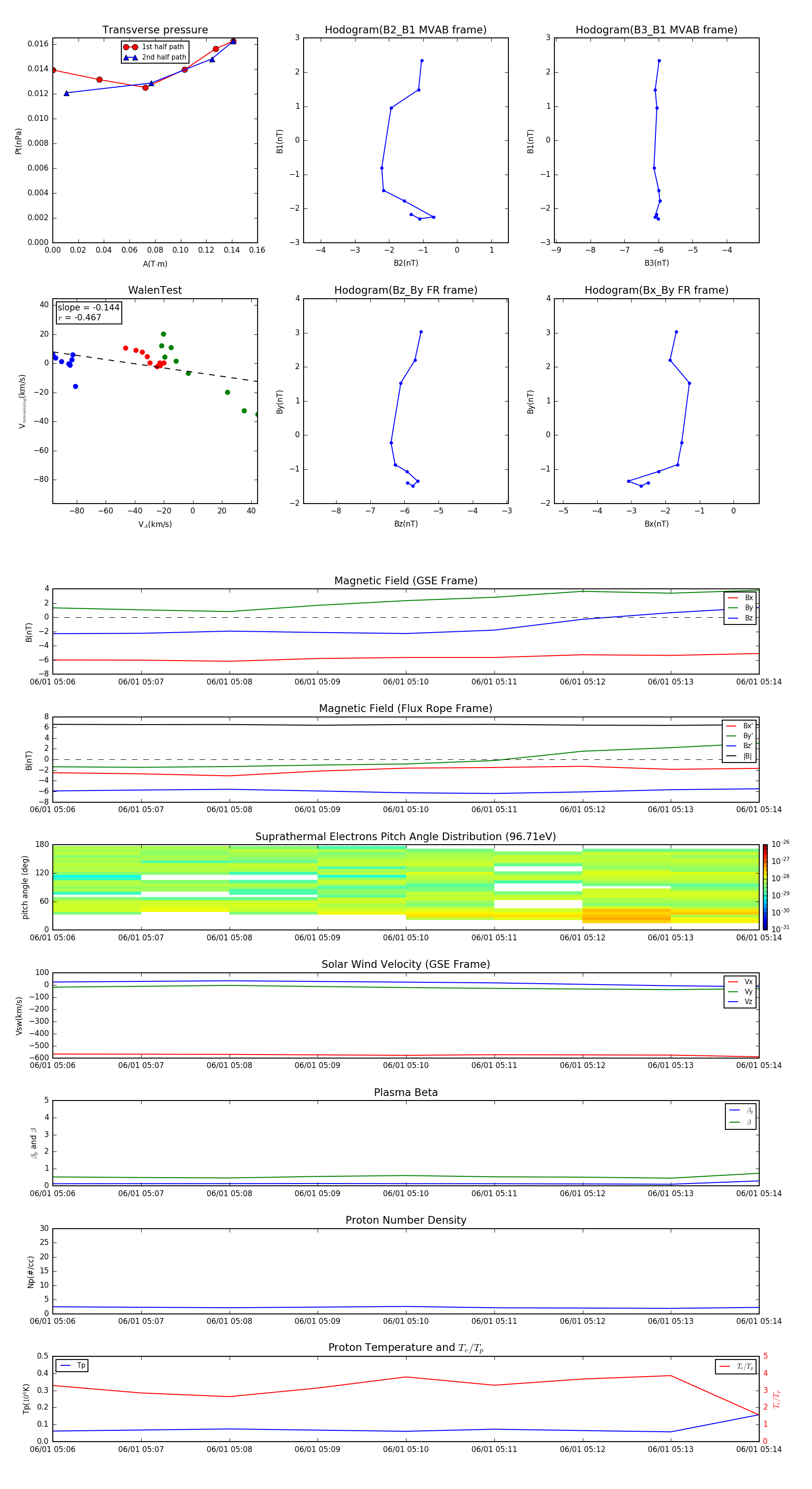
Task: Click the 'slope = -0.144' annotation
Action: pos(88,308)
